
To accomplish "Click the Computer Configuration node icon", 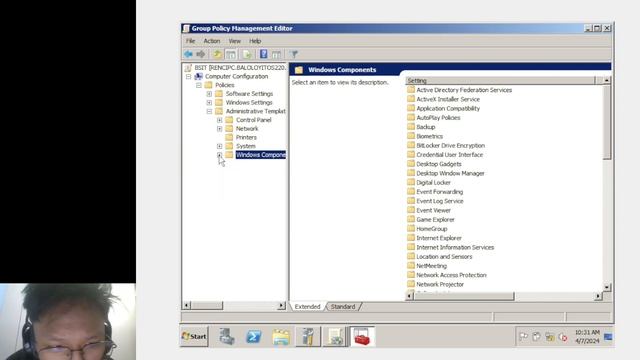I will point(199,76).
